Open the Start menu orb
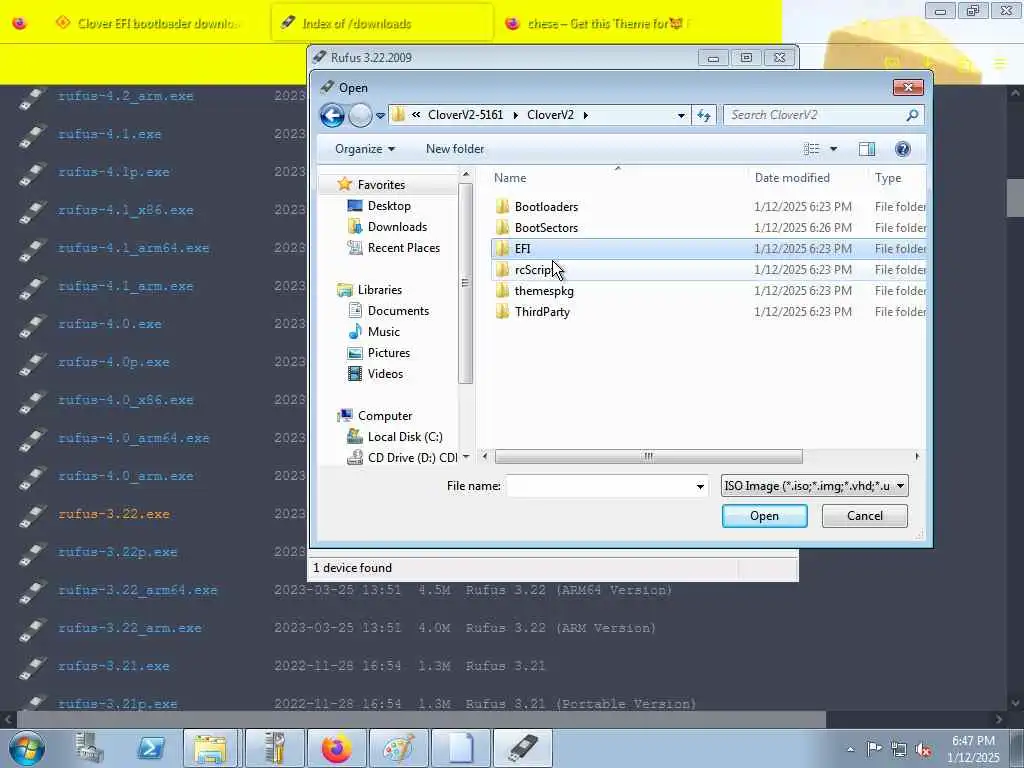 point(27,748)
